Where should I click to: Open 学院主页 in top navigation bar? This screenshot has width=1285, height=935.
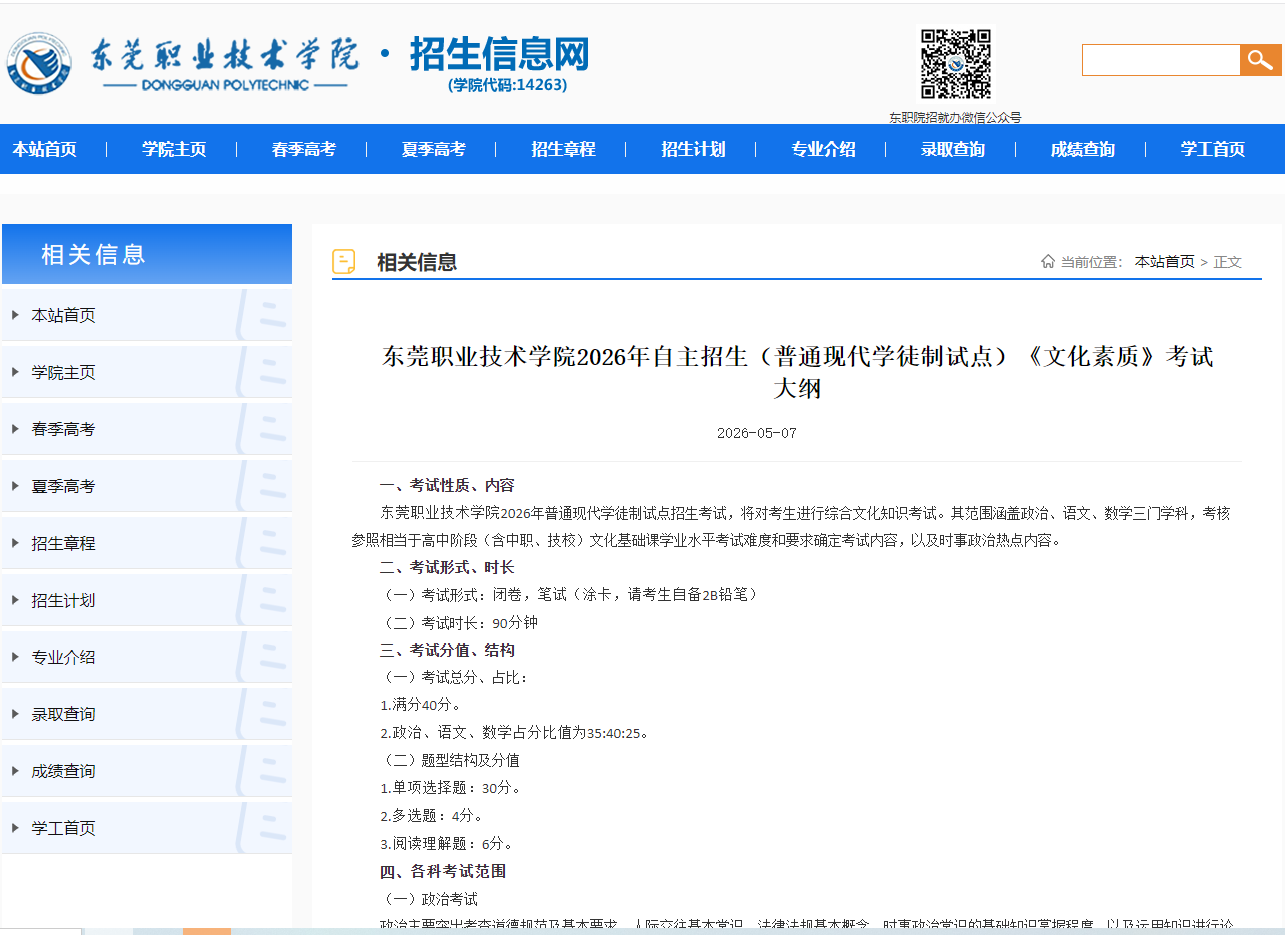pyautogui.click(x=174, y=149)
